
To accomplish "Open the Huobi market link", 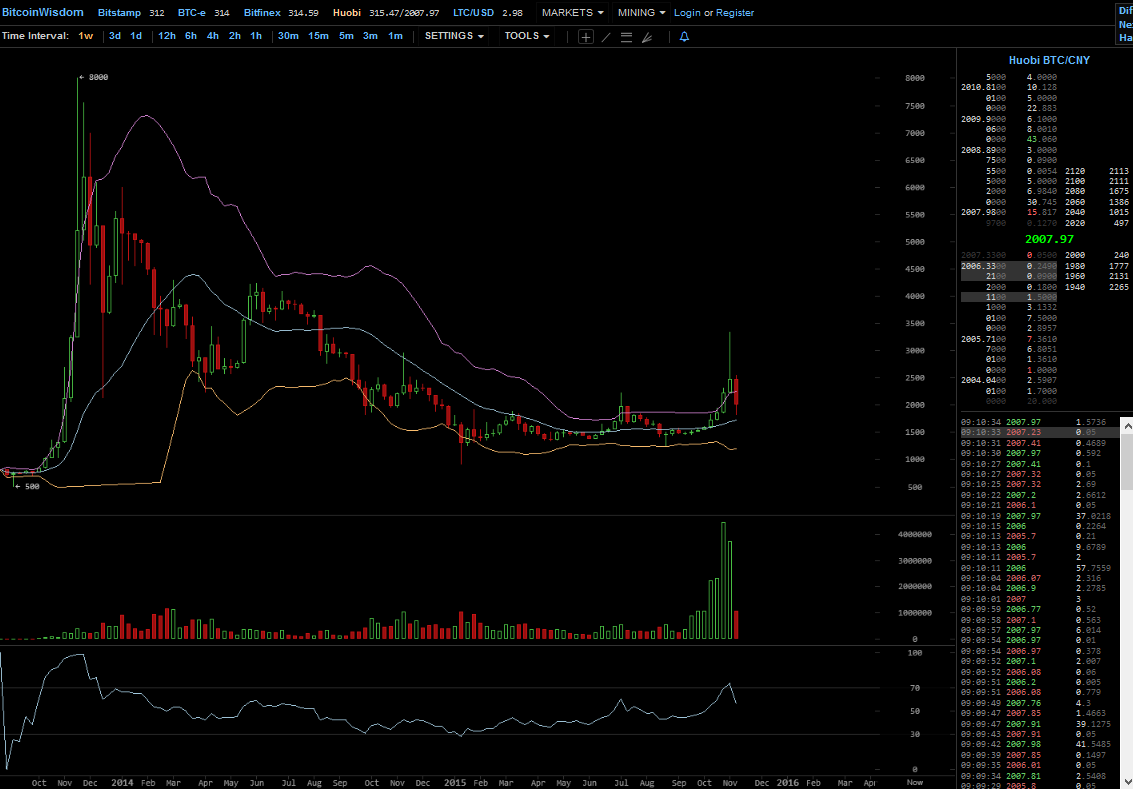I will pos(347,12).
